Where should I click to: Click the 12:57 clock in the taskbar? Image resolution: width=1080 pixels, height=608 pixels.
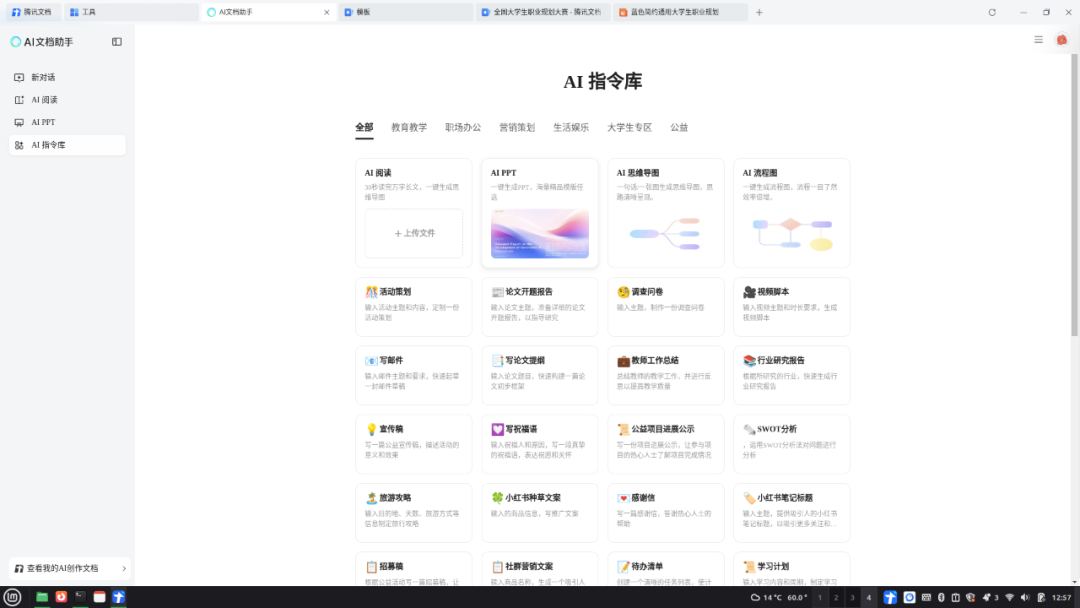(1061, 598)
